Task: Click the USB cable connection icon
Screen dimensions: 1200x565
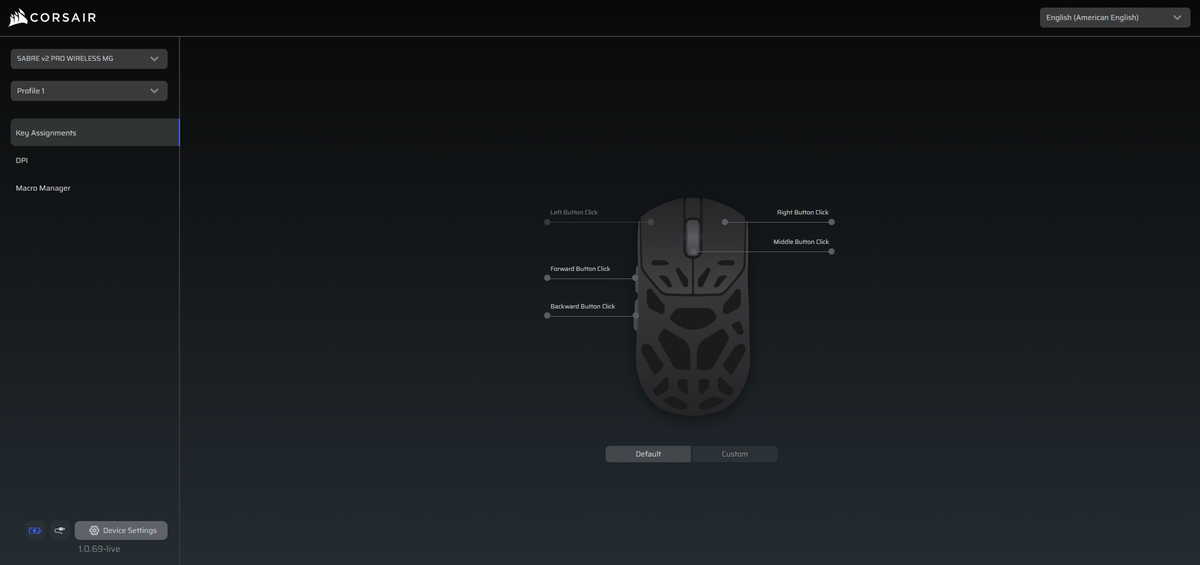Action: pyautogui.click(x=59, y=531)
